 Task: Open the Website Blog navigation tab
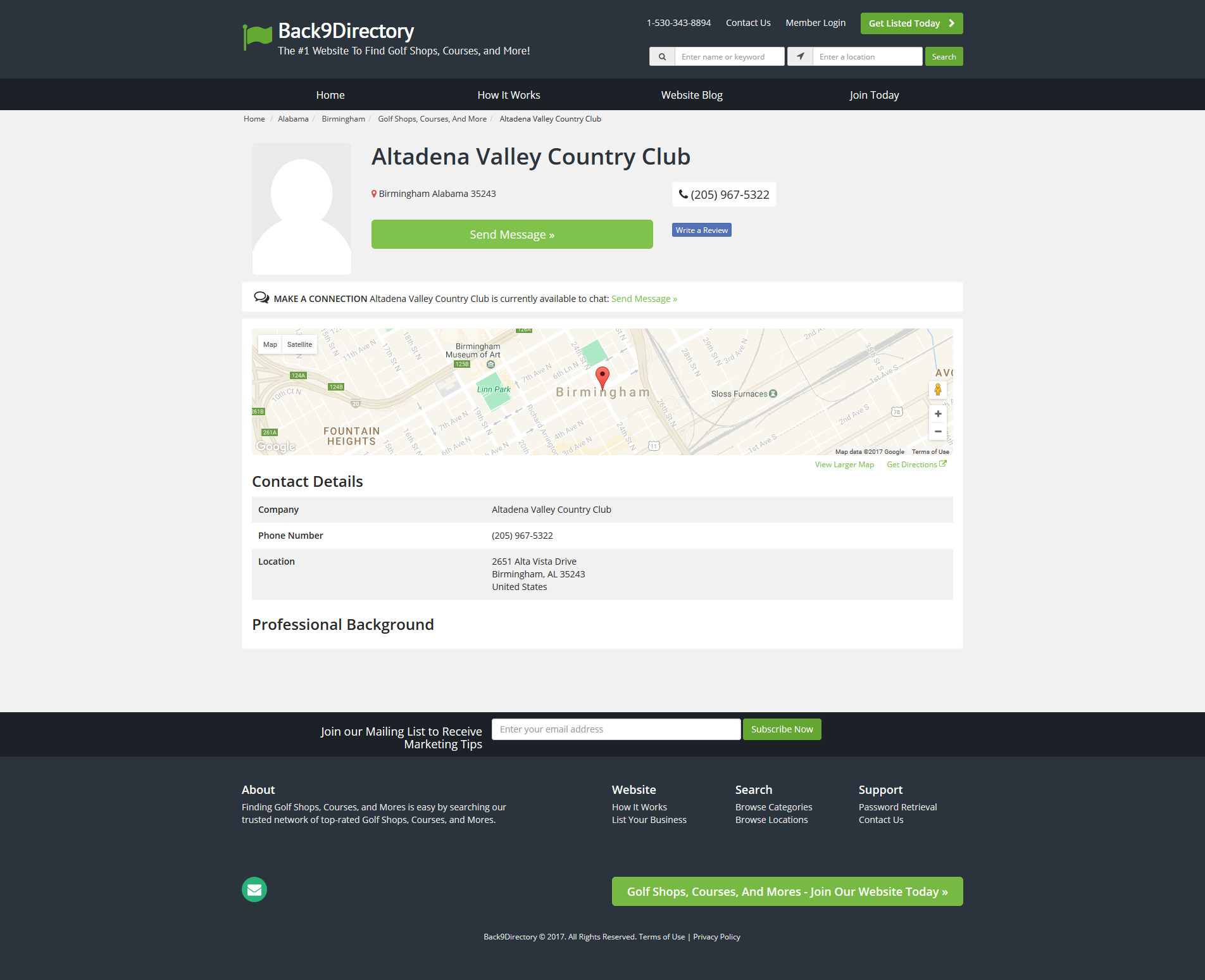(692, 95)
